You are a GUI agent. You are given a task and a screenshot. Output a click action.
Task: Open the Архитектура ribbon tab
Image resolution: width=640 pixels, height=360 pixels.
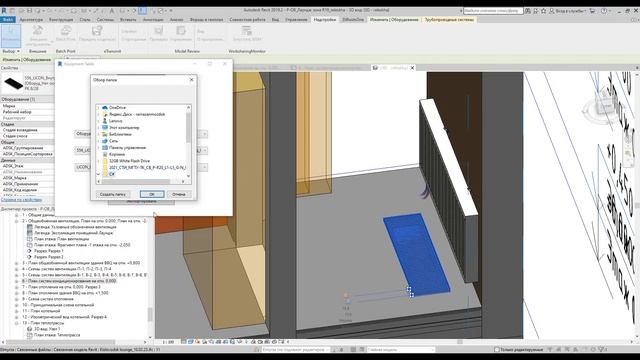point(31,20)
